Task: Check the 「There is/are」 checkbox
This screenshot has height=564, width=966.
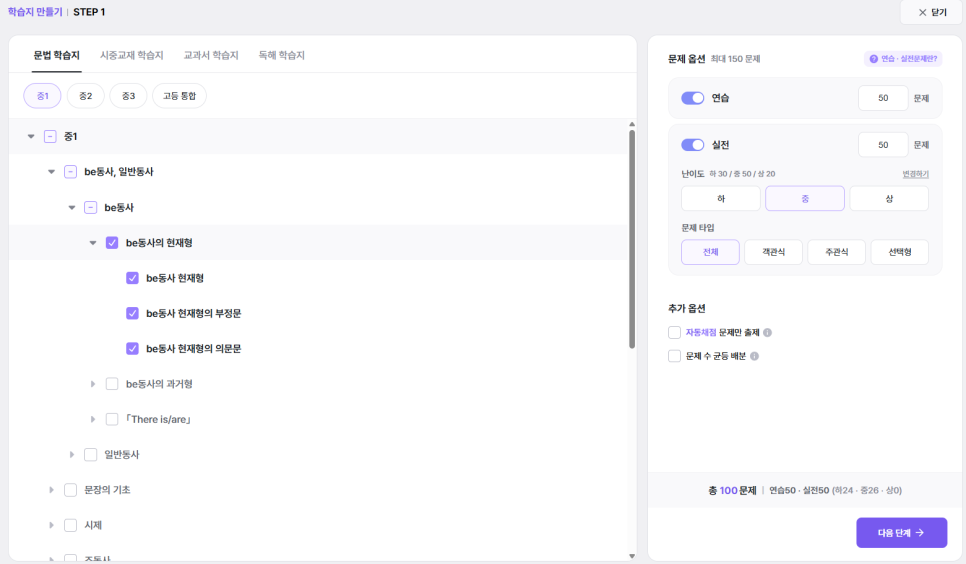Action: pyautogui.click(x=112, y=419)
